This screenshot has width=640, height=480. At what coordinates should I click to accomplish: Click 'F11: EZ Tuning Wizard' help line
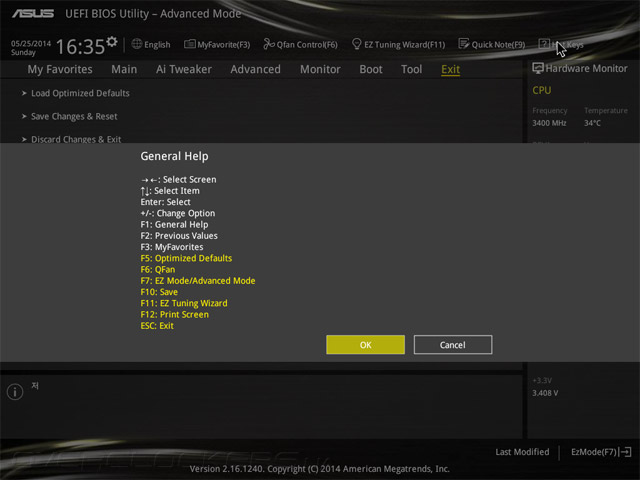184,303
